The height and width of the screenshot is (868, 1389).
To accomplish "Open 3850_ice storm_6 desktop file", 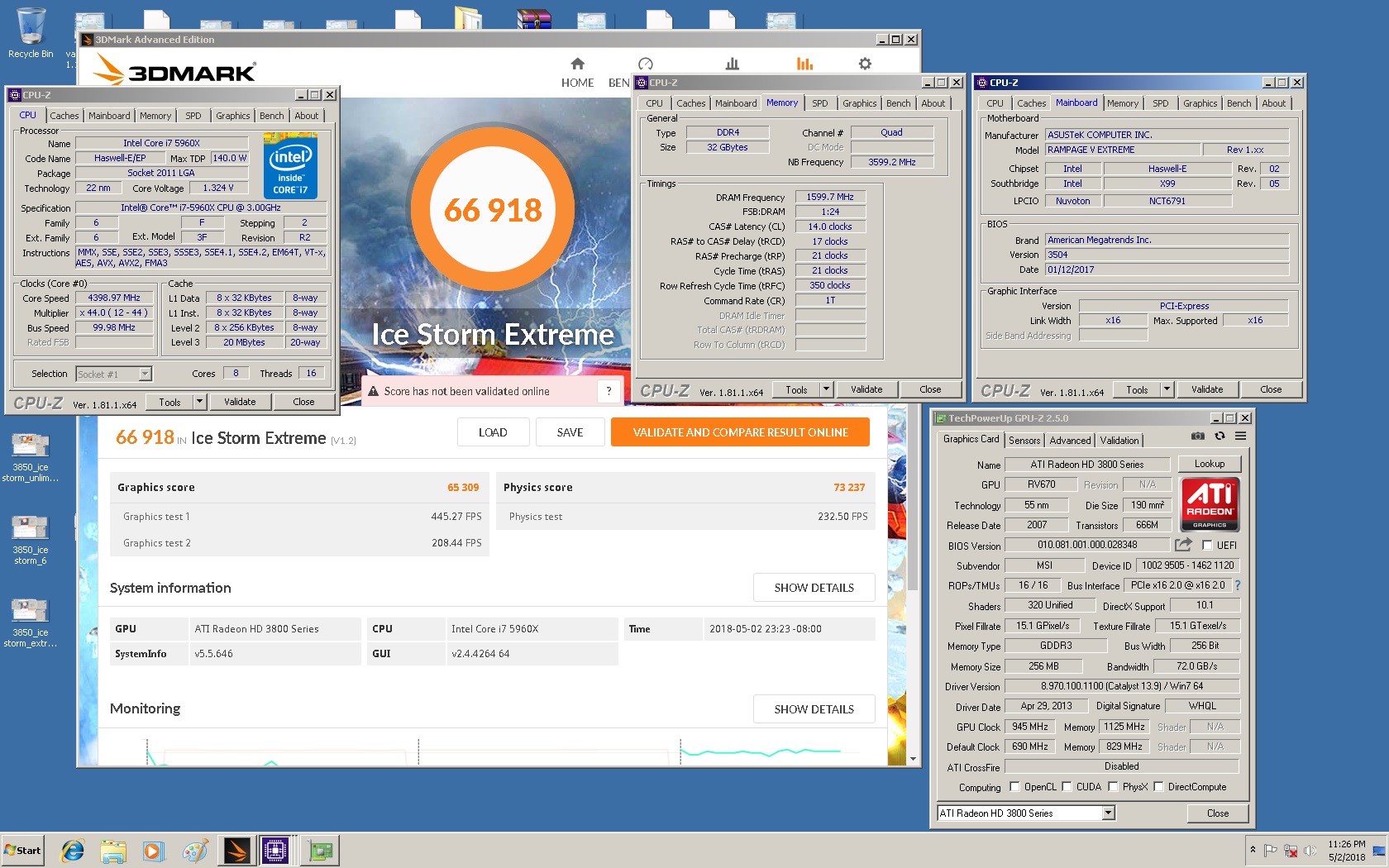I will tap(31, 540).
